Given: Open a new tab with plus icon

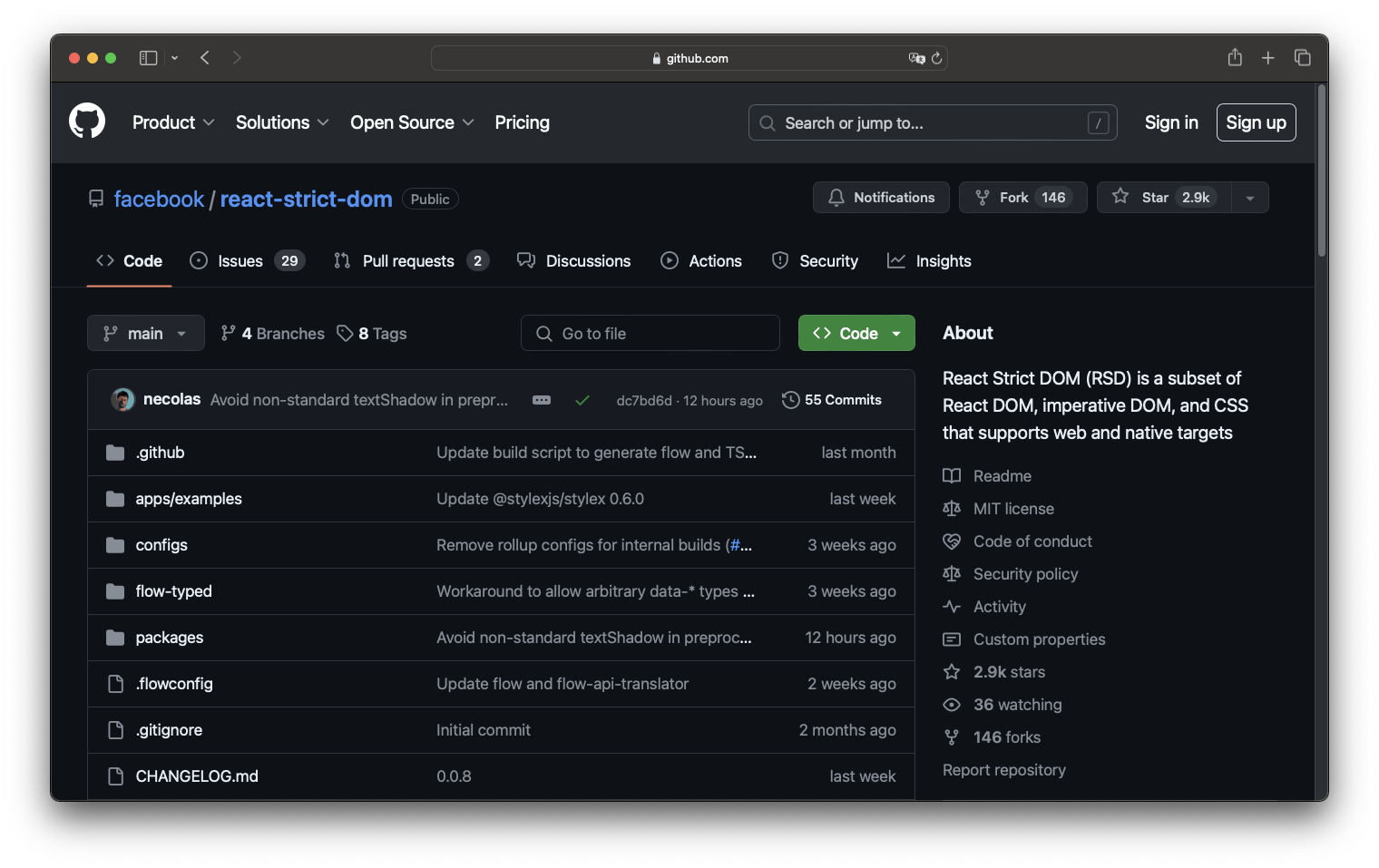Looking at the screenshot, I should [x=1268, y=58].
